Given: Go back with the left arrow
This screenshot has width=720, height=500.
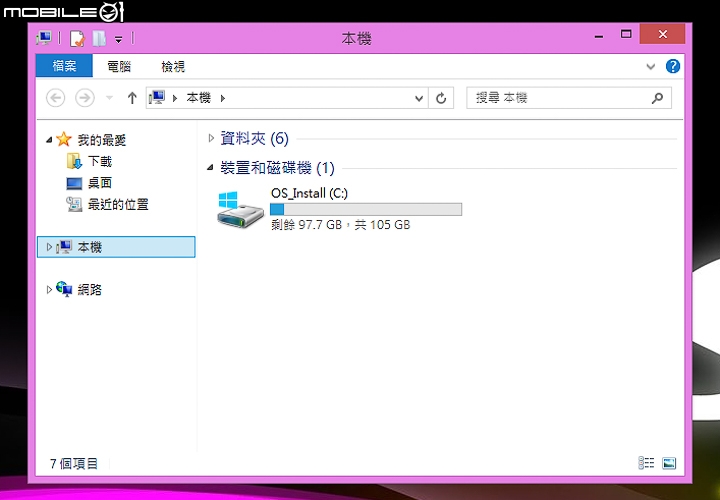Looking at the screenshot, I should coord(56,98).
